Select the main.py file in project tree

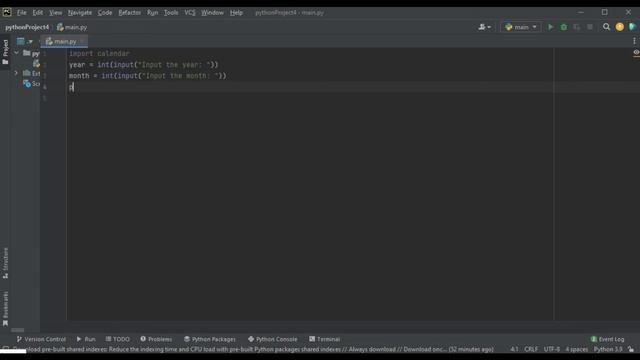[x=36, y=64]
